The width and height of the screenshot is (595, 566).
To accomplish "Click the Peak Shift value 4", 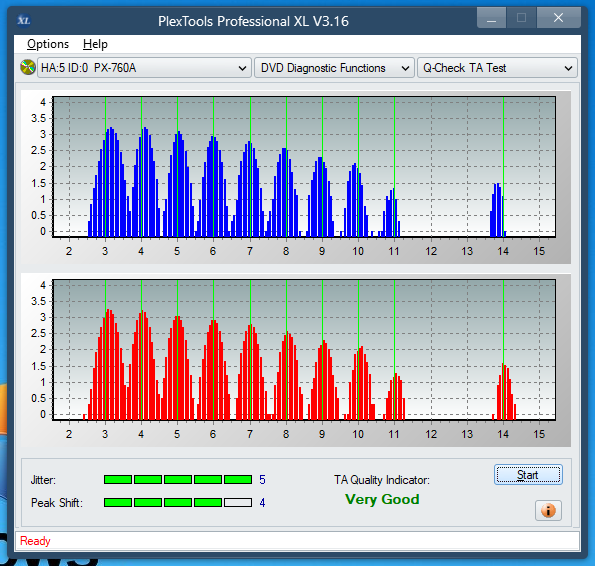I will [262, 503].
